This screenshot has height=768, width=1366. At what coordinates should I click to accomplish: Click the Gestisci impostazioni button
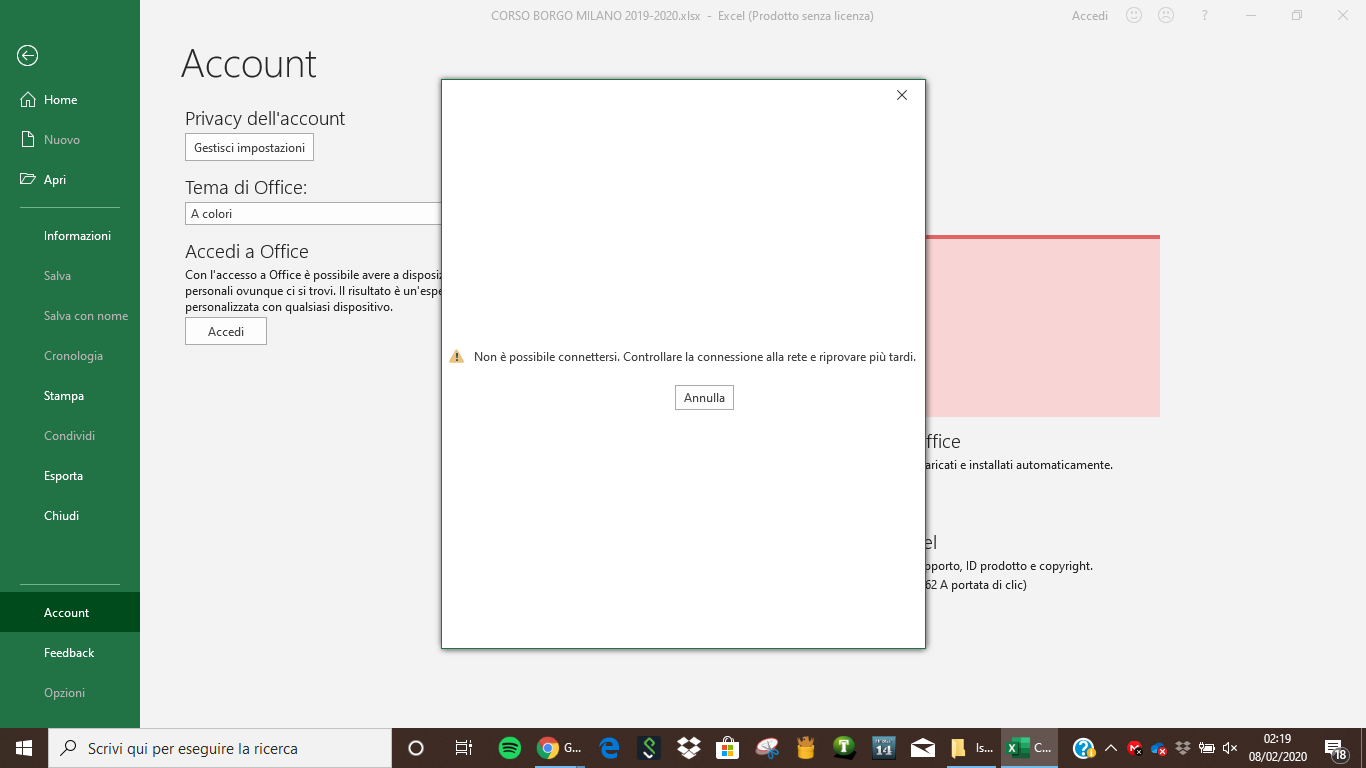point(249,147)
